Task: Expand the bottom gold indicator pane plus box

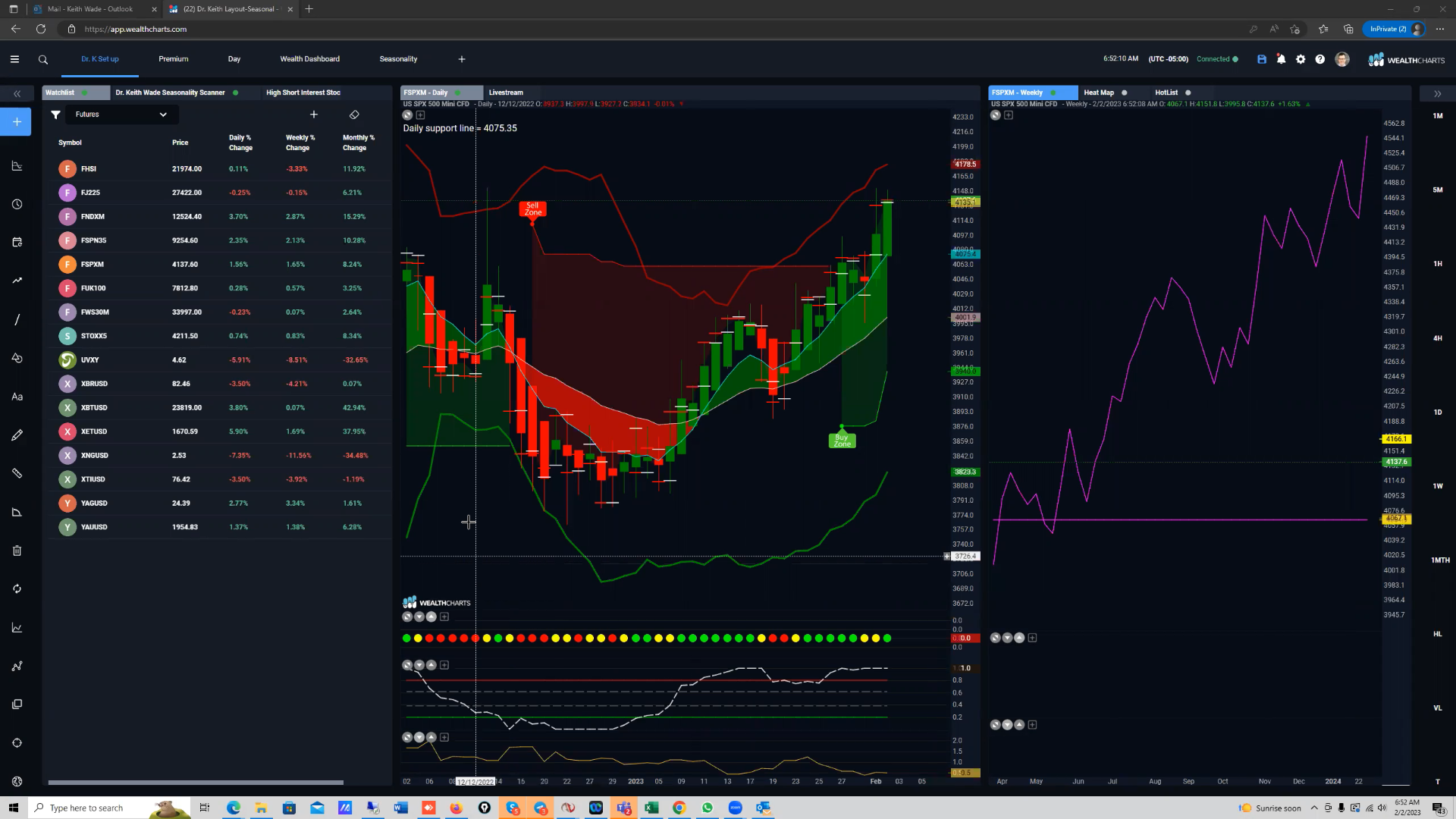Action: 444,737
